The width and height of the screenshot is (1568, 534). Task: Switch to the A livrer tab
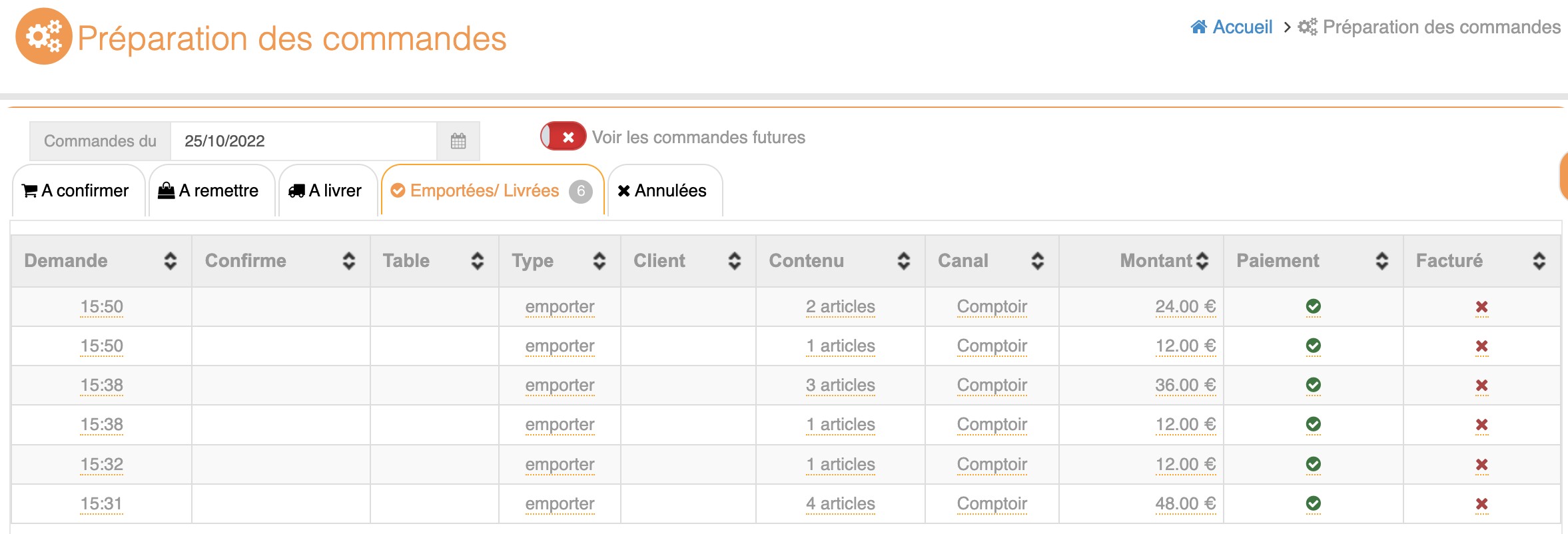[326, 191]
